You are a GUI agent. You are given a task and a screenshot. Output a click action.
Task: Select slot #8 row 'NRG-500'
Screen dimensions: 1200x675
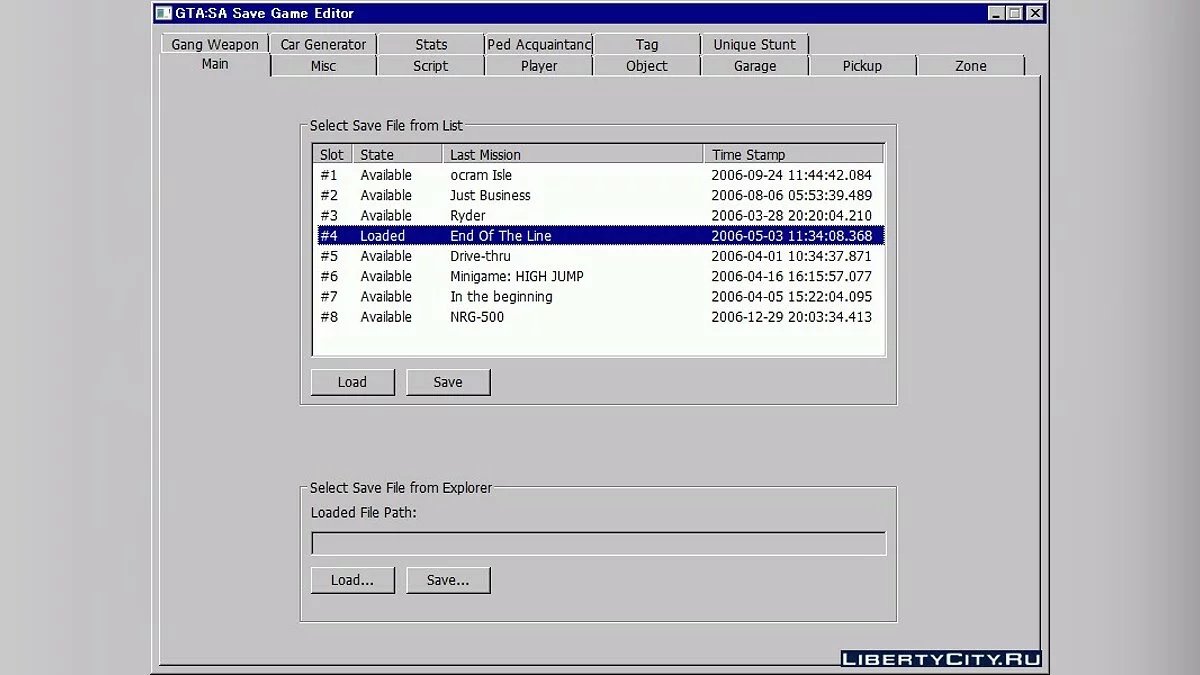pyautogui.click(x=599, y=317)
